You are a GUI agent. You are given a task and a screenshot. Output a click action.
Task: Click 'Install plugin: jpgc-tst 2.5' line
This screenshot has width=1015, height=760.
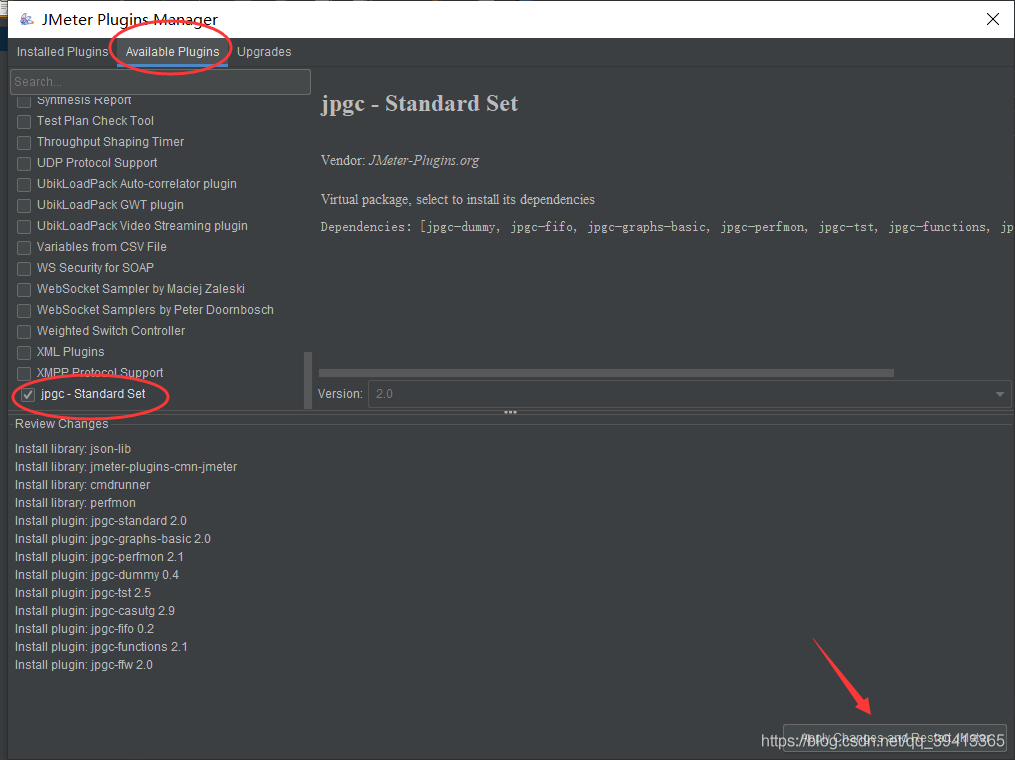click(x=82, y=593)
